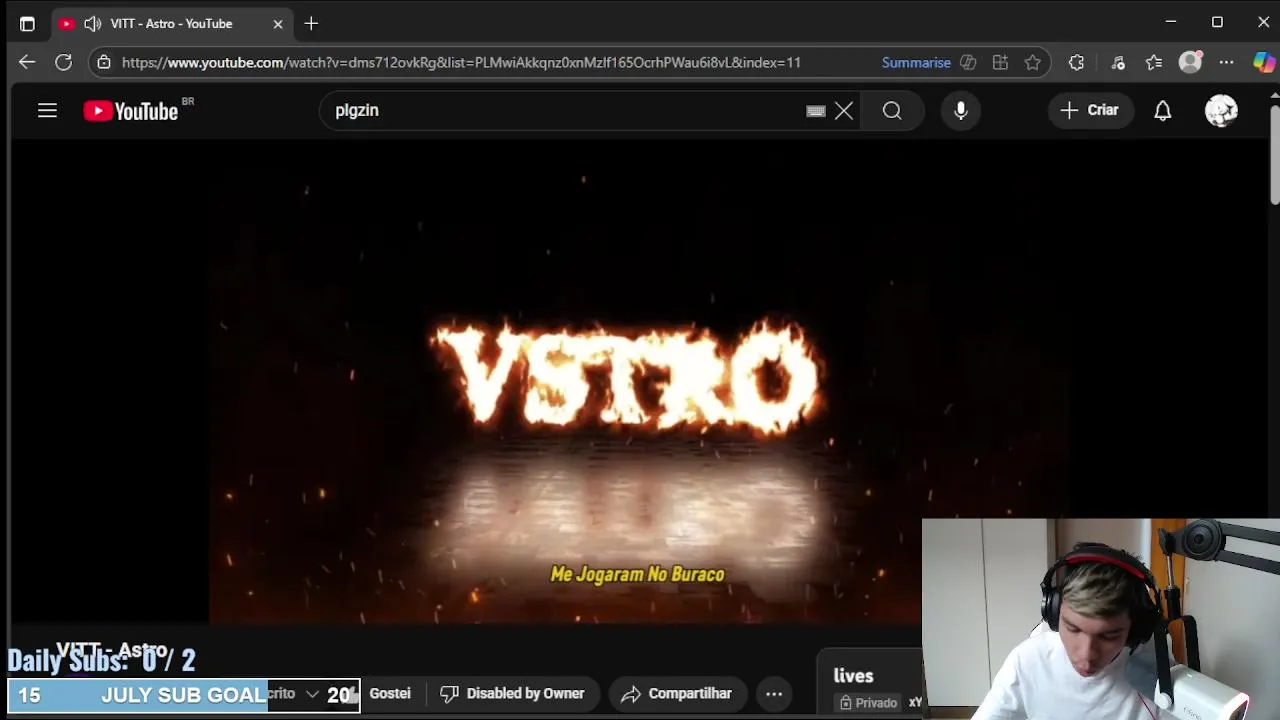The height and width of the screenshot is (720, 1280).
Task: Expand the subscription dropdown chevron
Action: coord(312,693)
